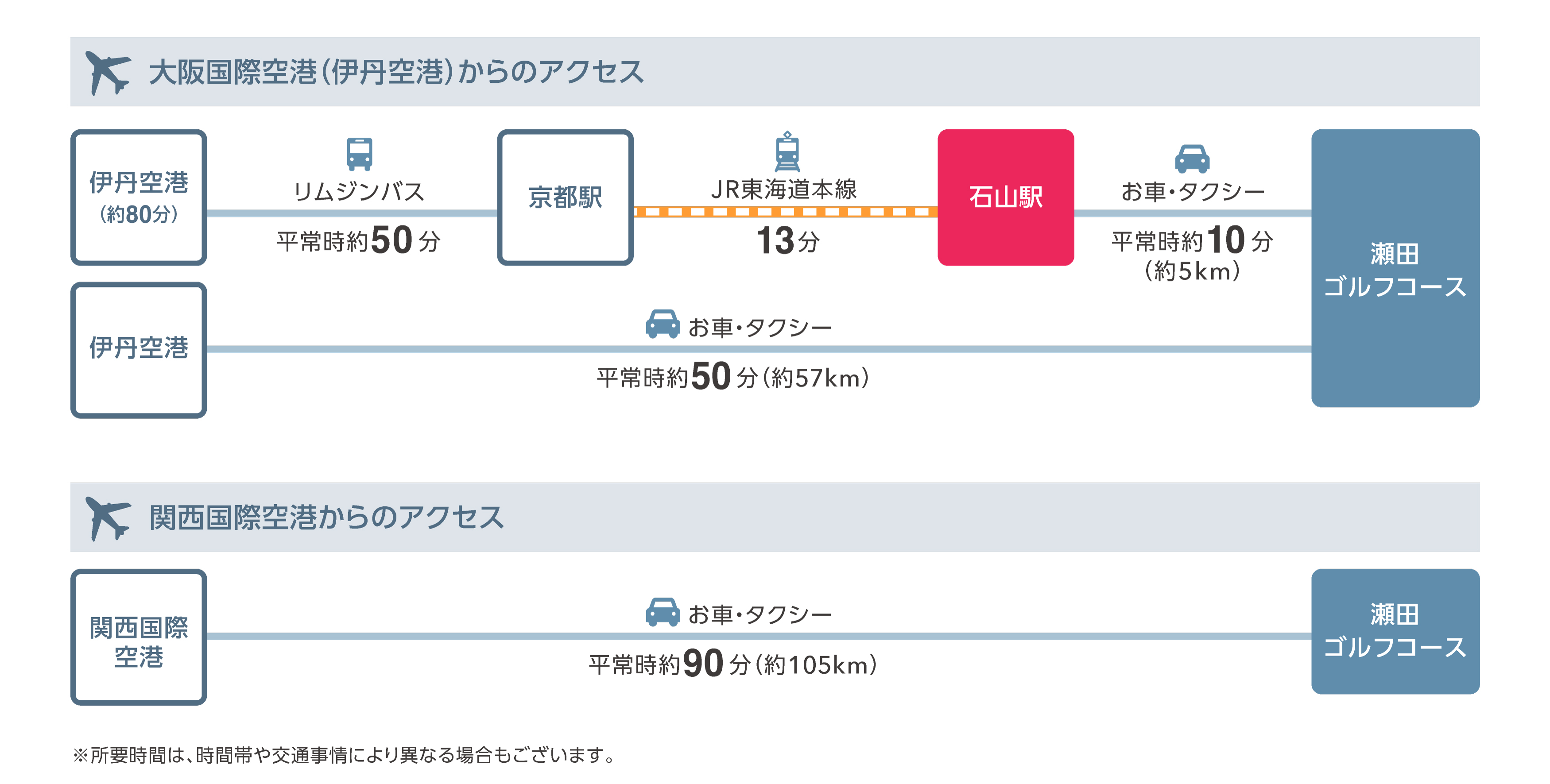Viewport: 1550px width, 784px height.
Task: Click the red 石山駅 station box
Action: (1005, 197)
